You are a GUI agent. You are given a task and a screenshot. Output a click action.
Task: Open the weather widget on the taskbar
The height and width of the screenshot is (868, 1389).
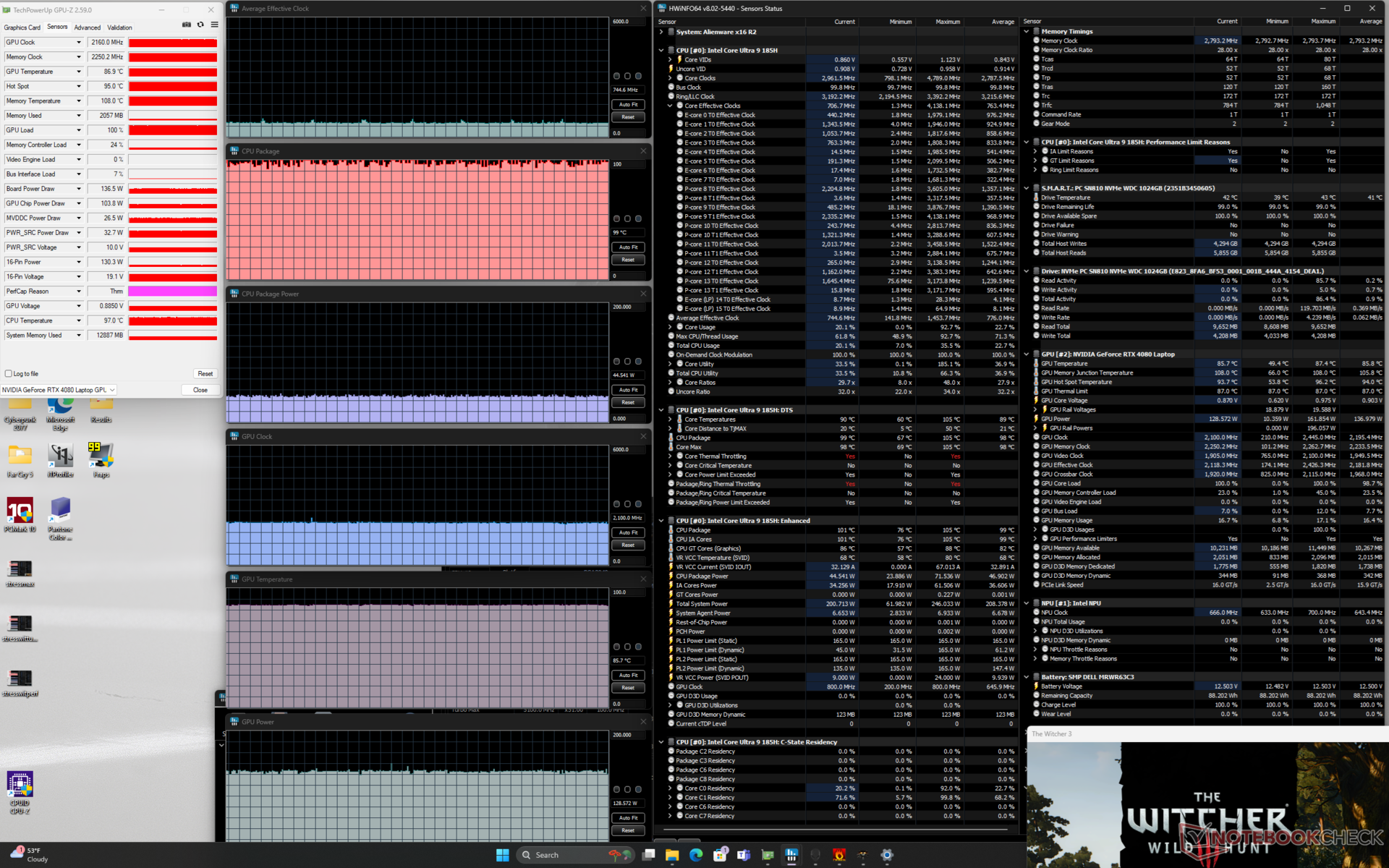[x=29, y=854]
